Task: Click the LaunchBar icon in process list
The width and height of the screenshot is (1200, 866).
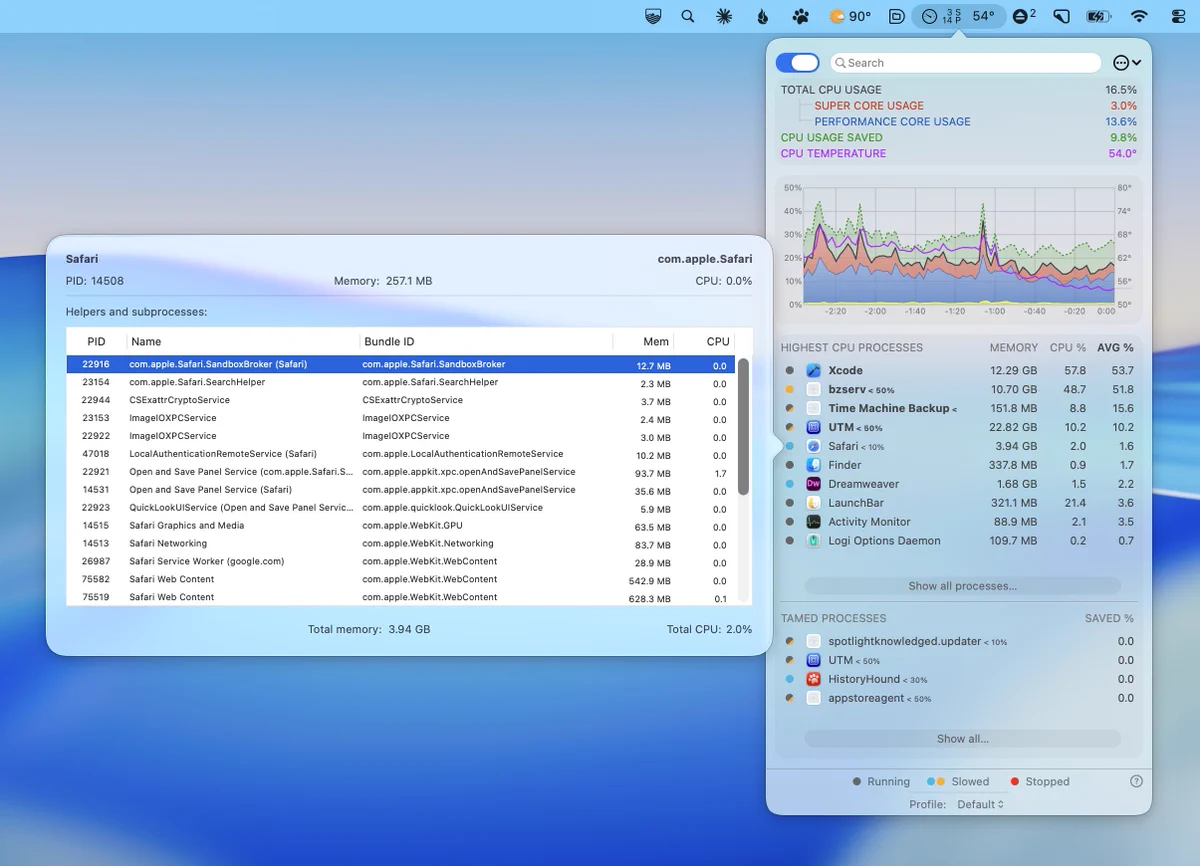Action: click(x=813, y=503)
